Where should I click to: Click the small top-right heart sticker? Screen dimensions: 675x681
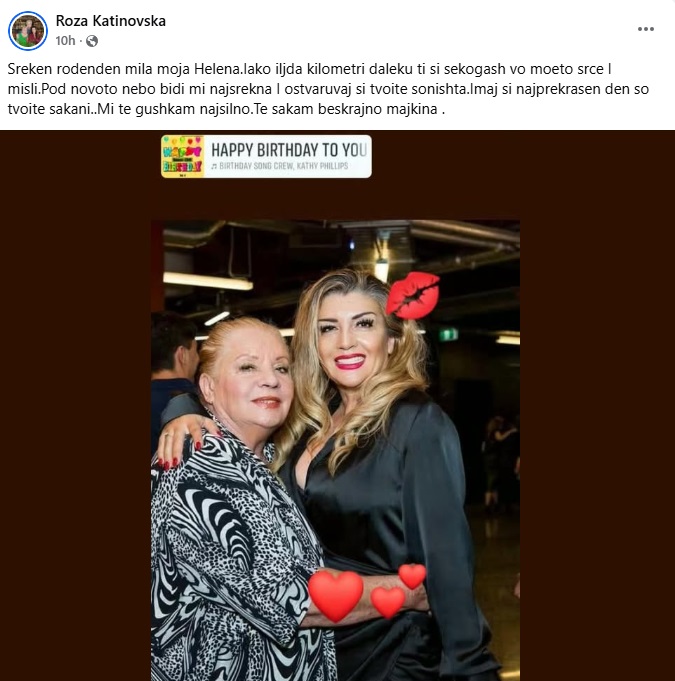click(x=412, y=576)
